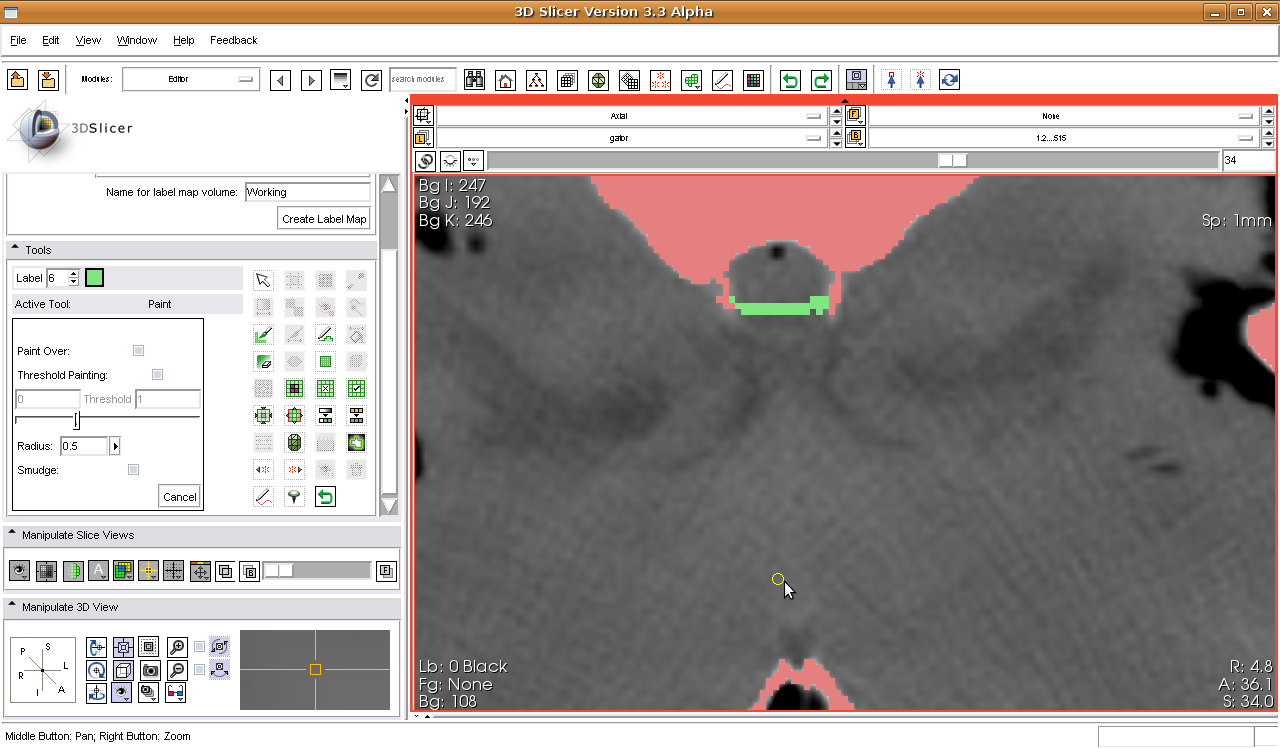Viewport: 1280px width, 748px height.
Task: Click the green label color swatch
Action: coord(95,277)
